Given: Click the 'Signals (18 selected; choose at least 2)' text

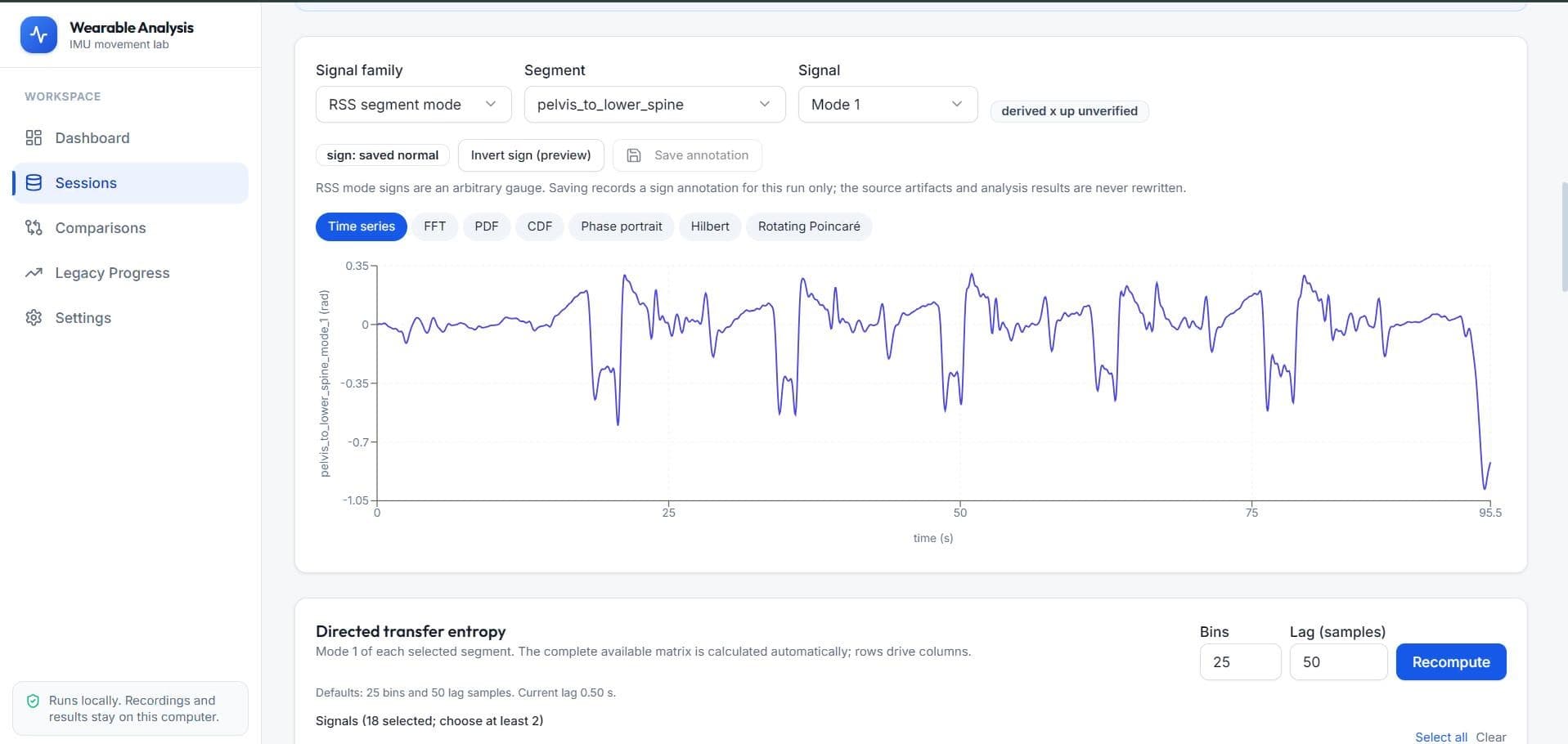Looking at the screenshot, I should pyautogui.click(x=429, y=721).
